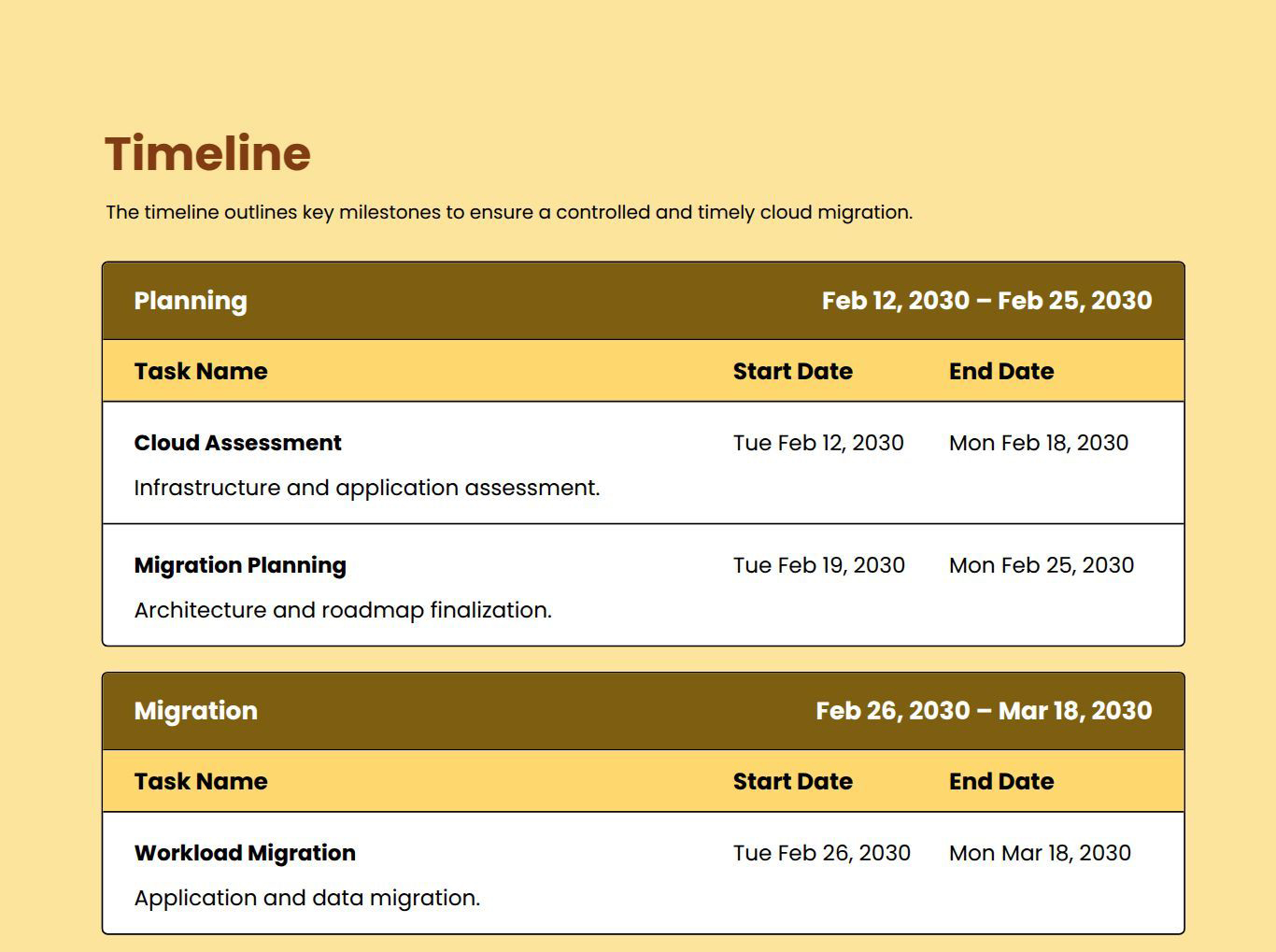Click the Planning date range Feb 12 – Feb 25
This screenshot has height=952, width=1276.
tap(986, 300)
